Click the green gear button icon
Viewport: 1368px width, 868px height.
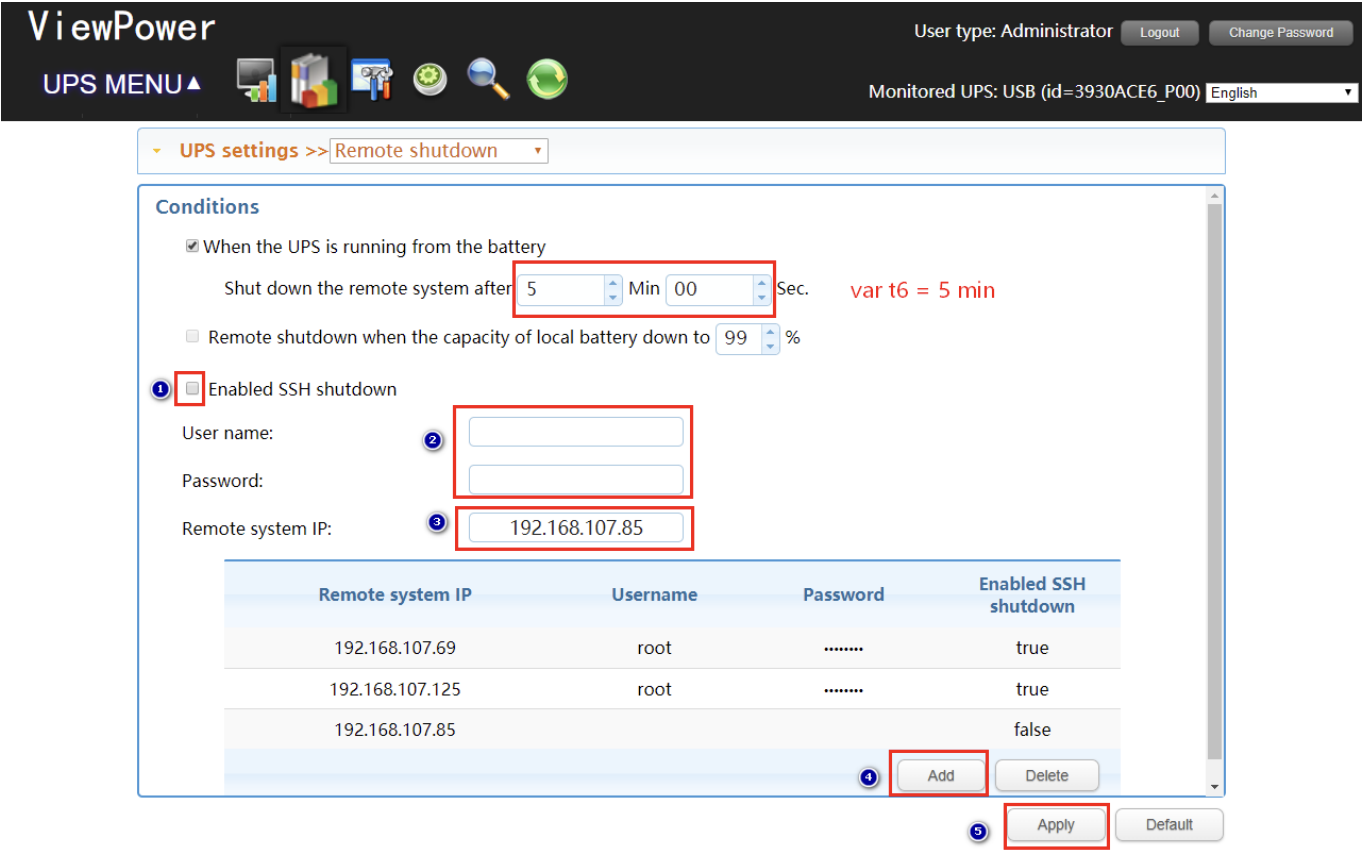[430, 80]
